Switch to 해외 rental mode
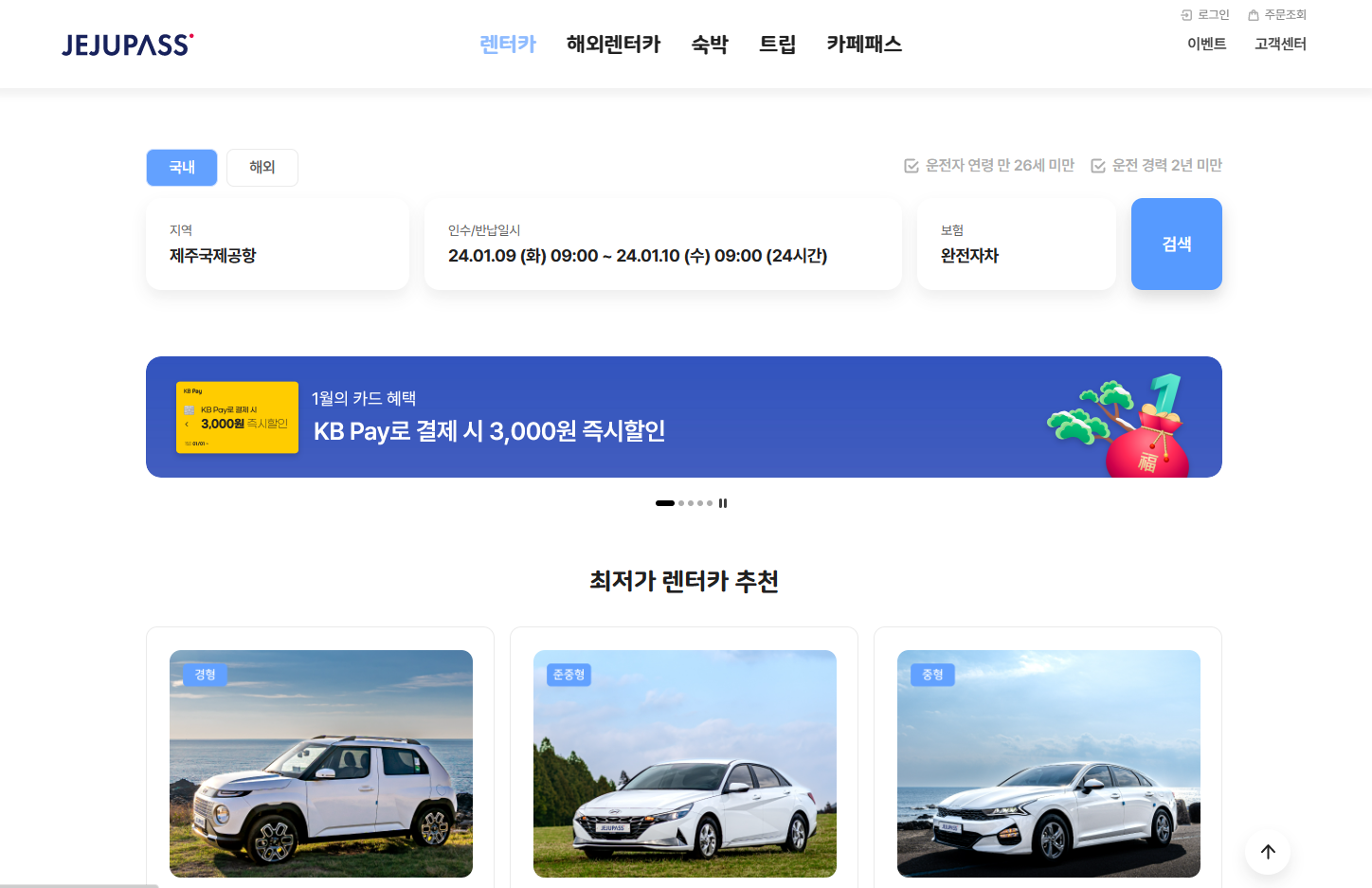 tap(262, 167)
